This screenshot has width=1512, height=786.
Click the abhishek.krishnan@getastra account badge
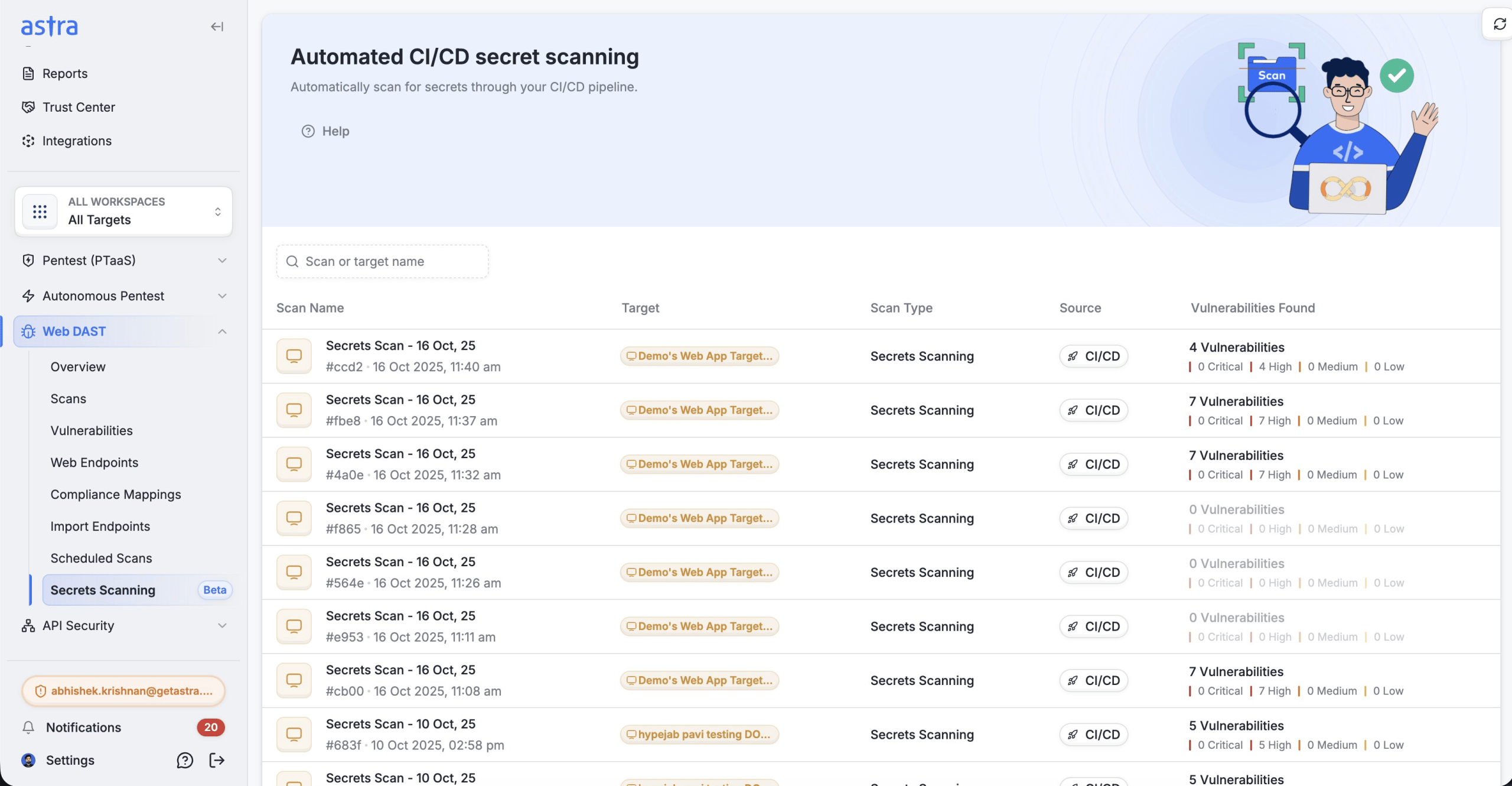coord(123,691)
